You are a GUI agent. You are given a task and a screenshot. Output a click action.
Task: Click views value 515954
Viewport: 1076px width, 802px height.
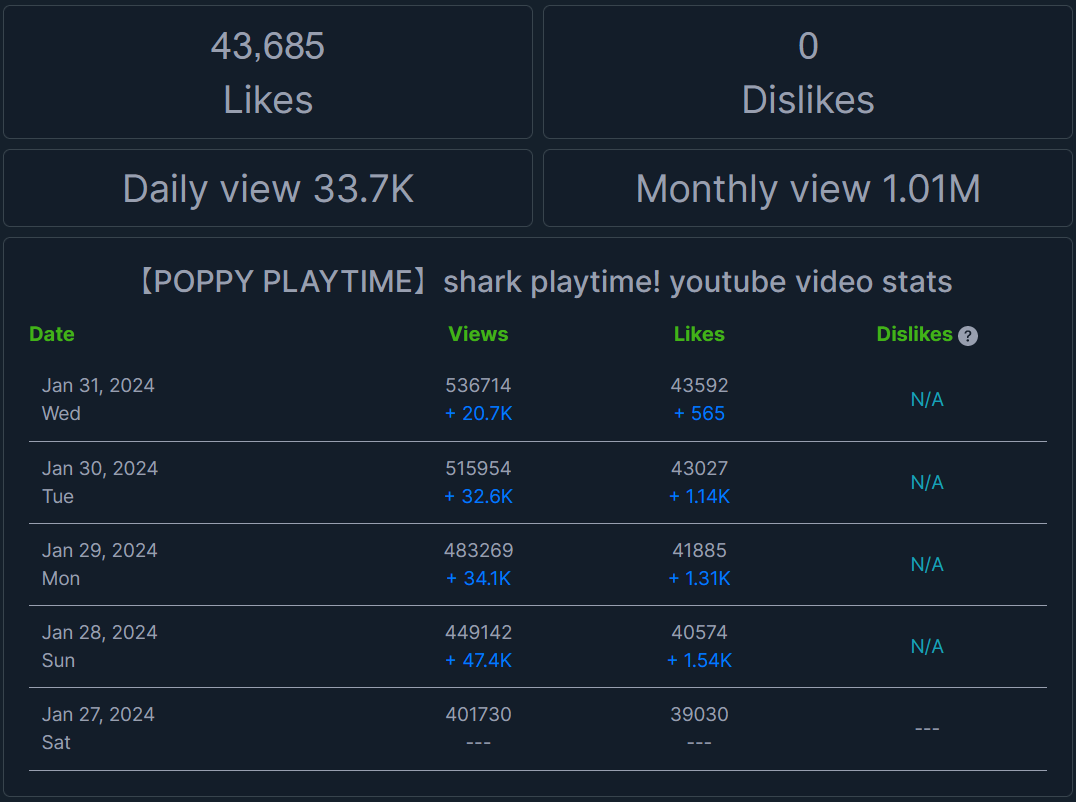pos(478,469)
